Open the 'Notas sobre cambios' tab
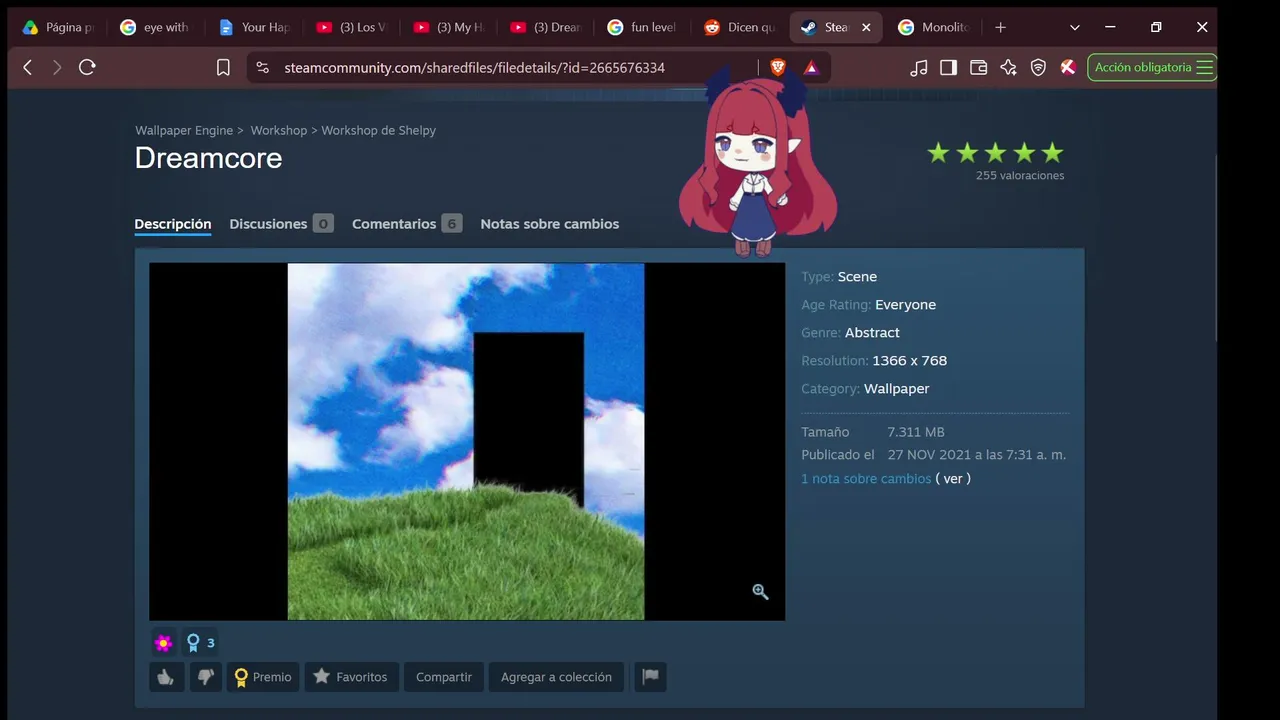Image resolution: width=1280 pixels, height=720 pixels. point(550,224)
